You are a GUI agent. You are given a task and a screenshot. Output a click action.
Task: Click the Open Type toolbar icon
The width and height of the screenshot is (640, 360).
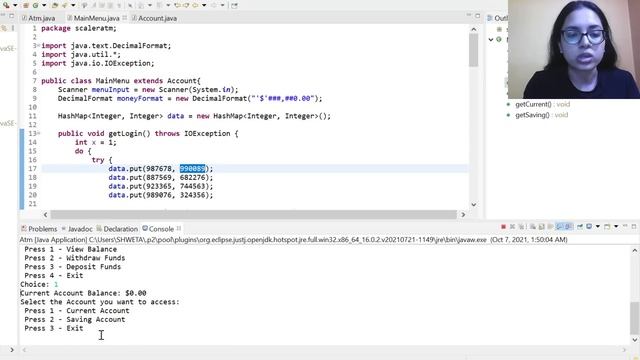pyautogui.click(x=54, y=5)
